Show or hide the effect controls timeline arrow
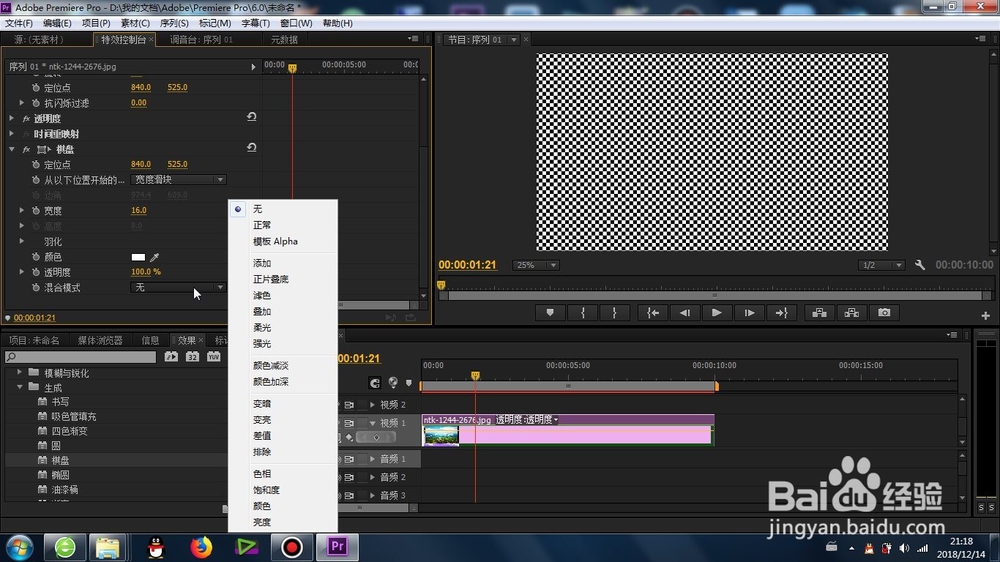The height and width of the screenshot is (562, 1000). pos(253,66)
